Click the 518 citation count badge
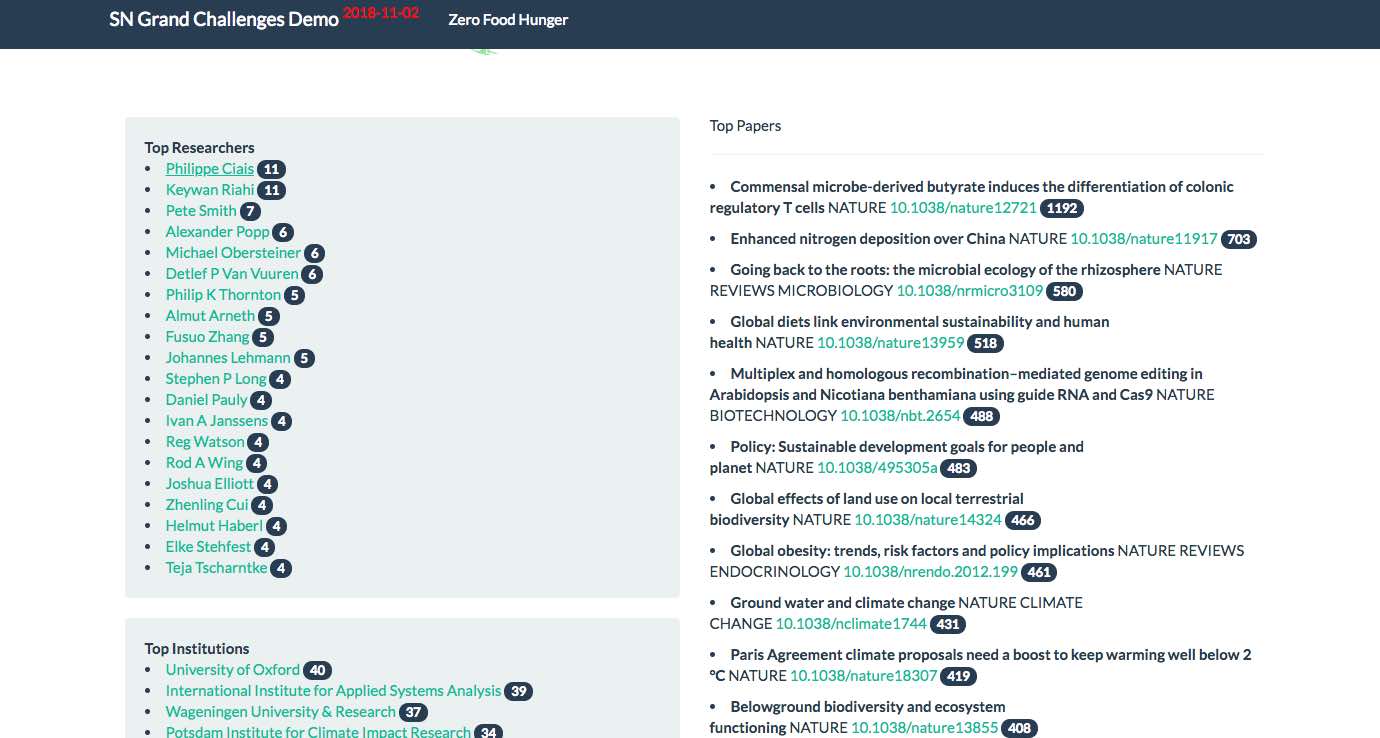Screen dimensions: 1380x738 (985, 343)
